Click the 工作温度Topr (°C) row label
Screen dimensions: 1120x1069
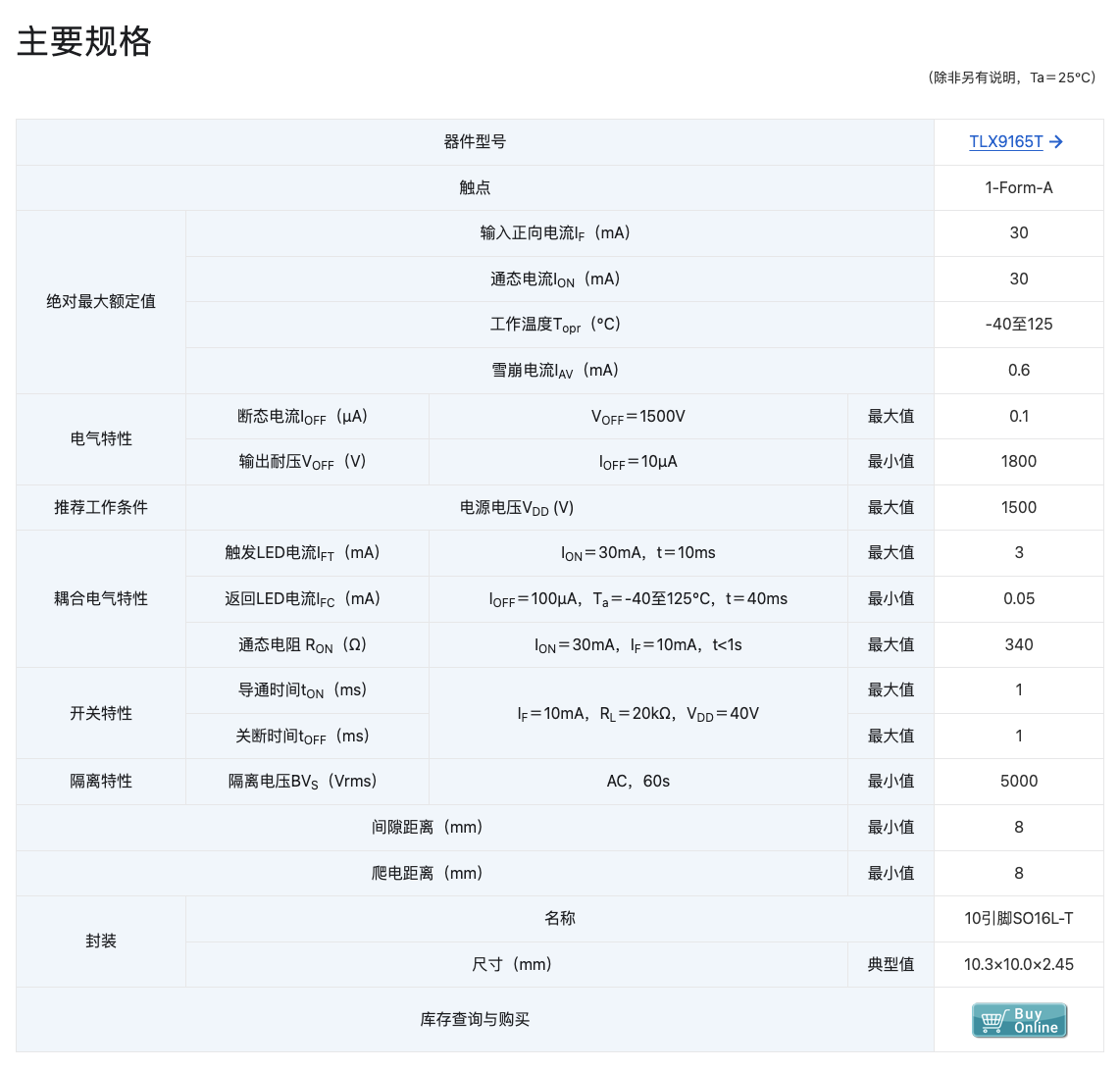coord(555,325)
